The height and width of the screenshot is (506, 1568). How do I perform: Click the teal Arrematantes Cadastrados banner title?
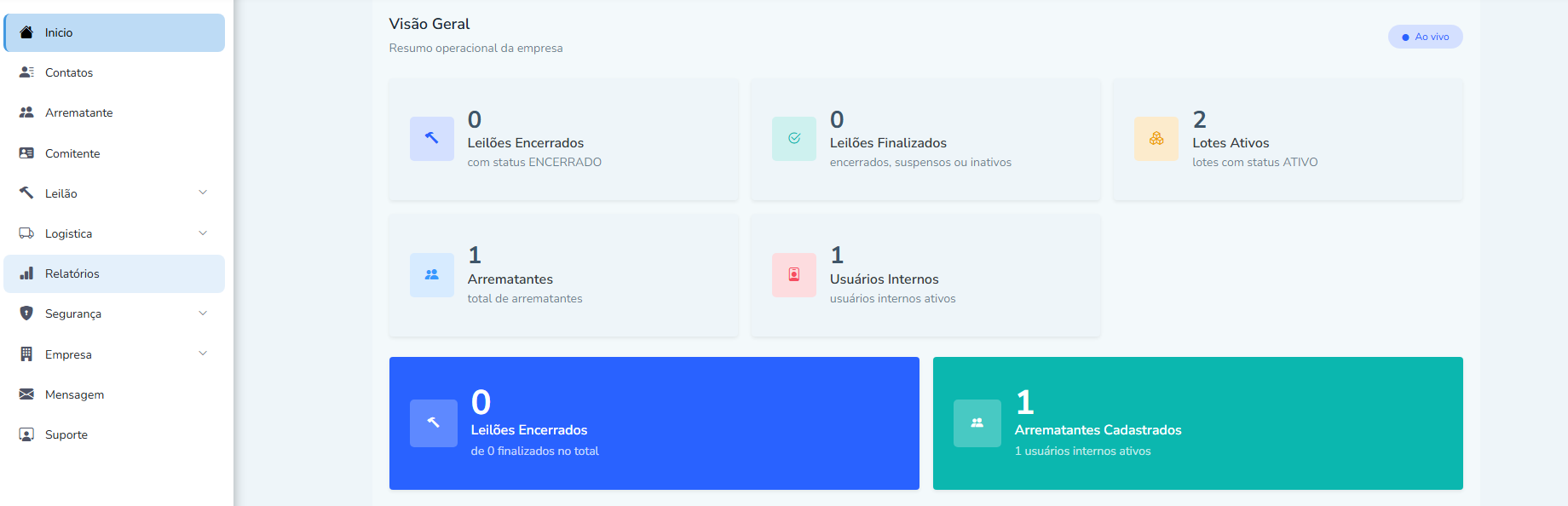(1098, 430)
